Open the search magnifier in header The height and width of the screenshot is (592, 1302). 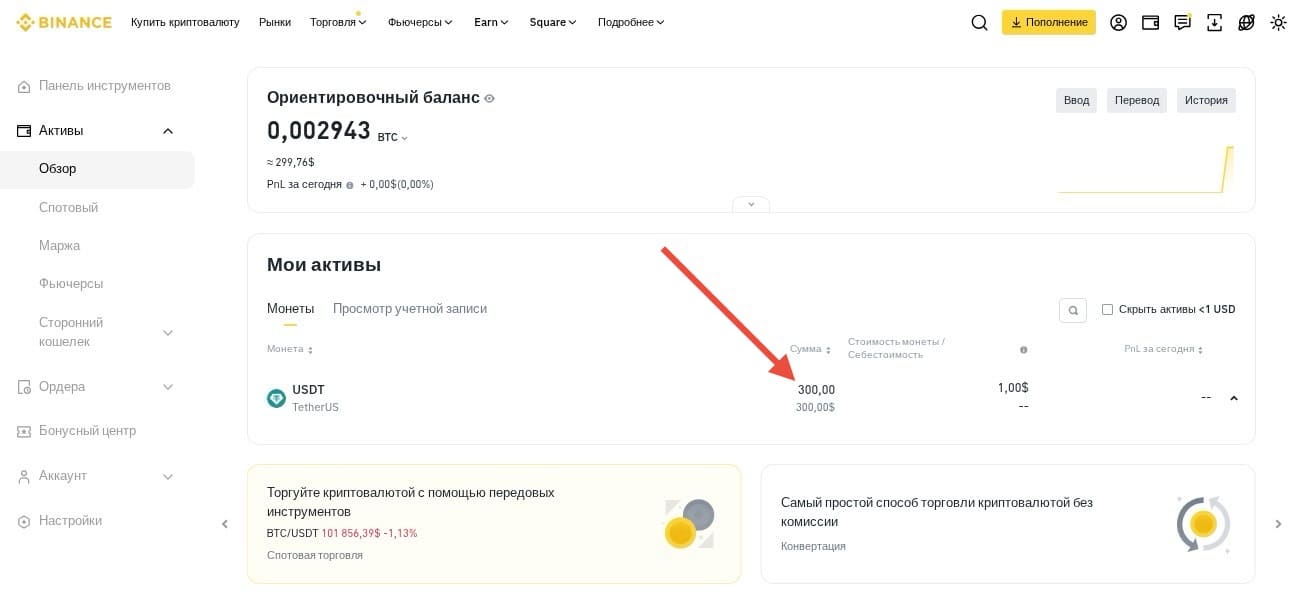(x=979, y=22)
